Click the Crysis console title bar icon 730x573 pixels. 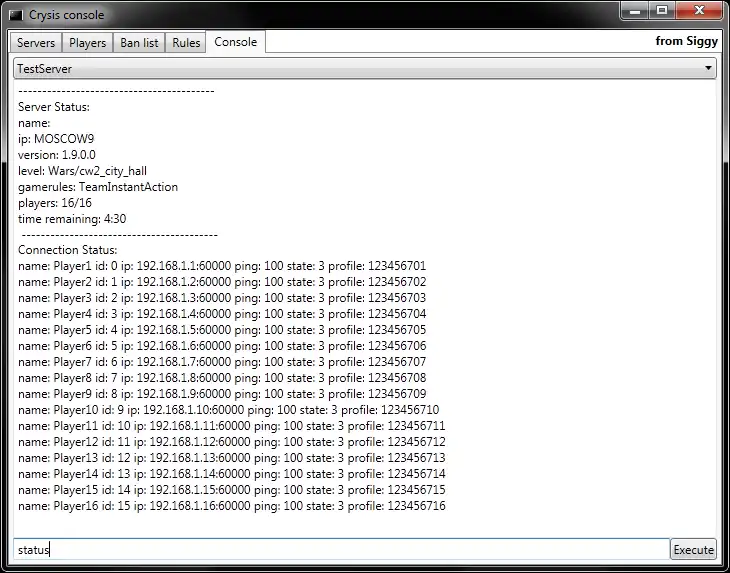pyautogui.click(x=16, y=15)
